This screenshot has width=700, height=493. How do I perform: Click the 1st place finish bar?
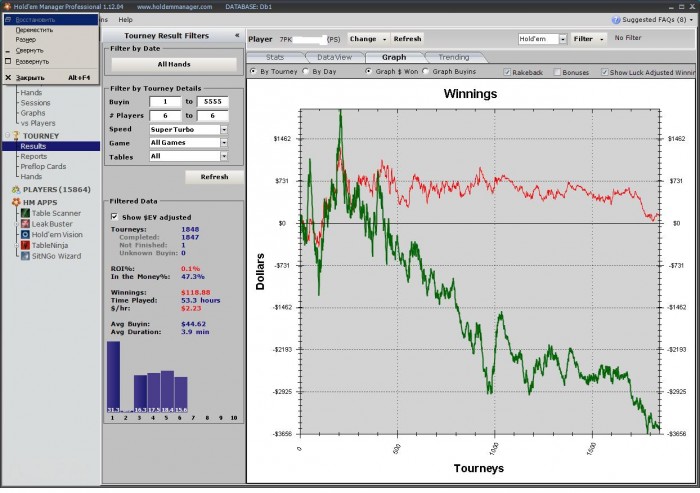[113, 377]
